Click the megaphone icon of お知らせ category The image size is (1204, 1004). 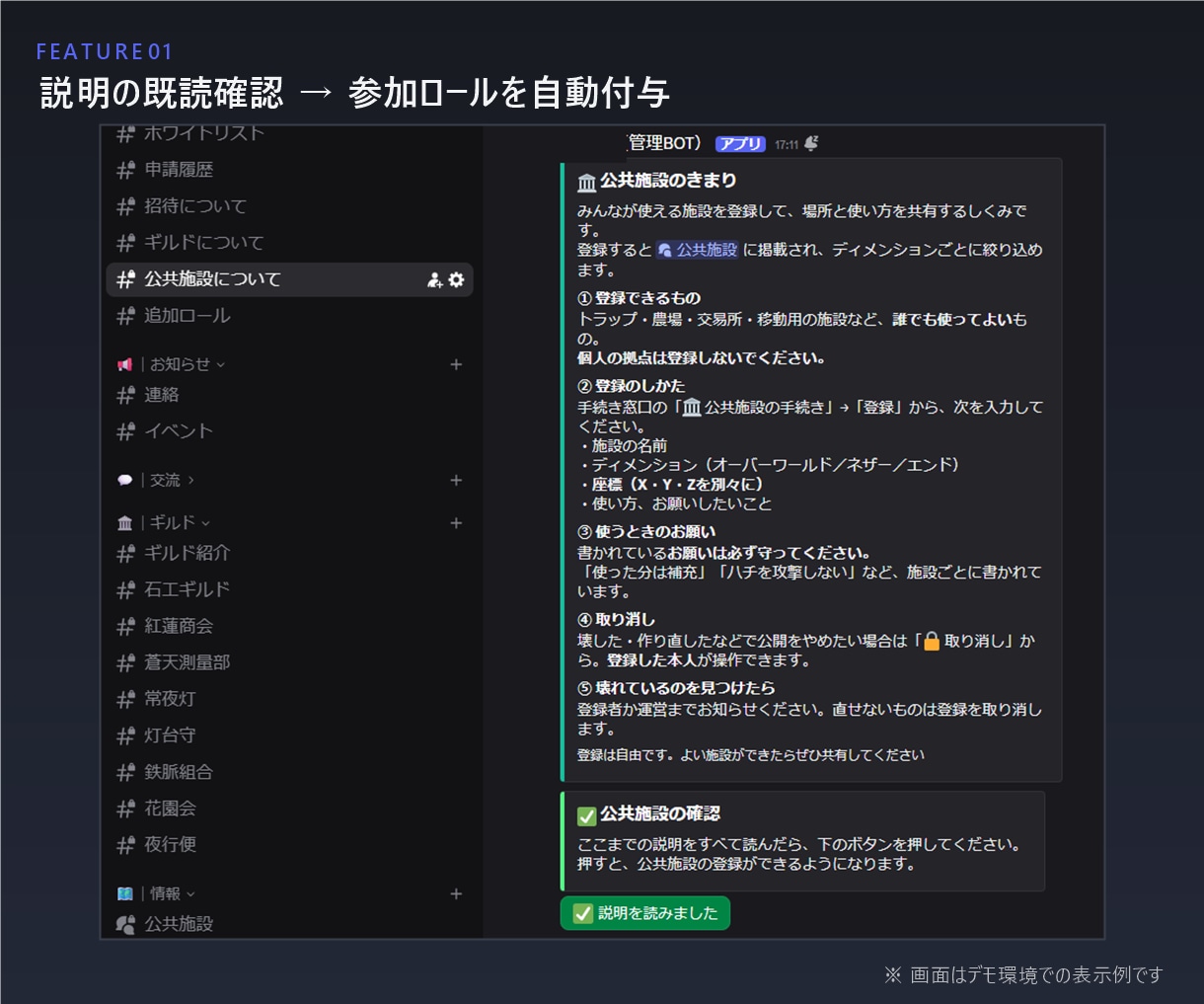coord(124,365)
